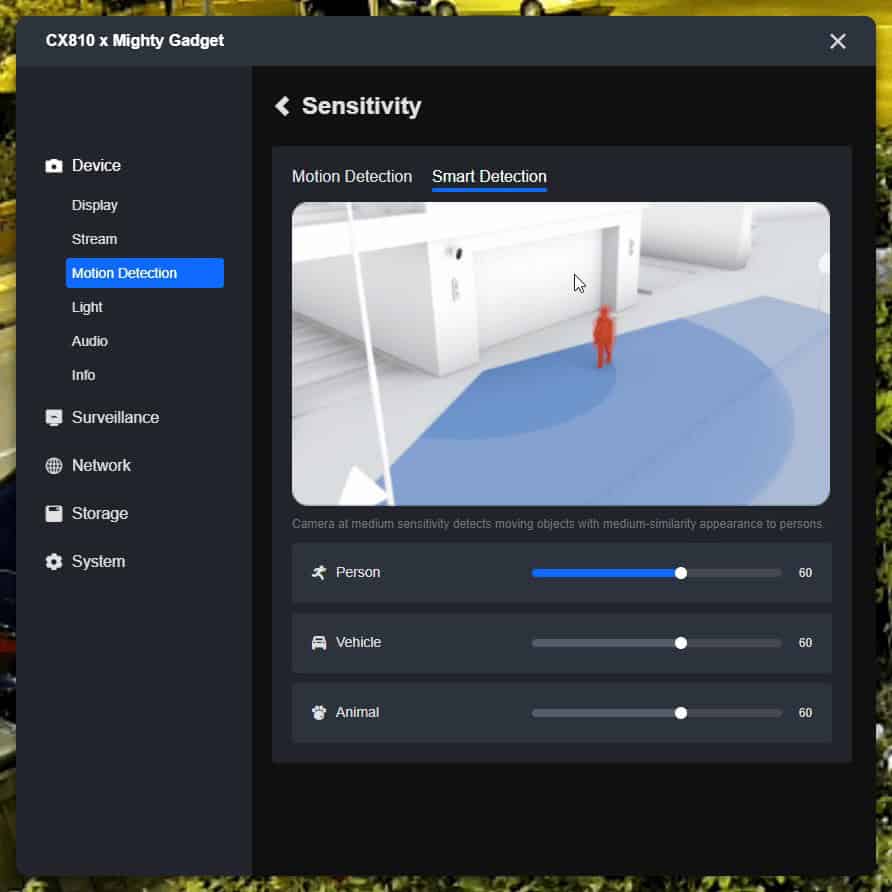
Task: Click the System gear icon
Action: point(54,562)
